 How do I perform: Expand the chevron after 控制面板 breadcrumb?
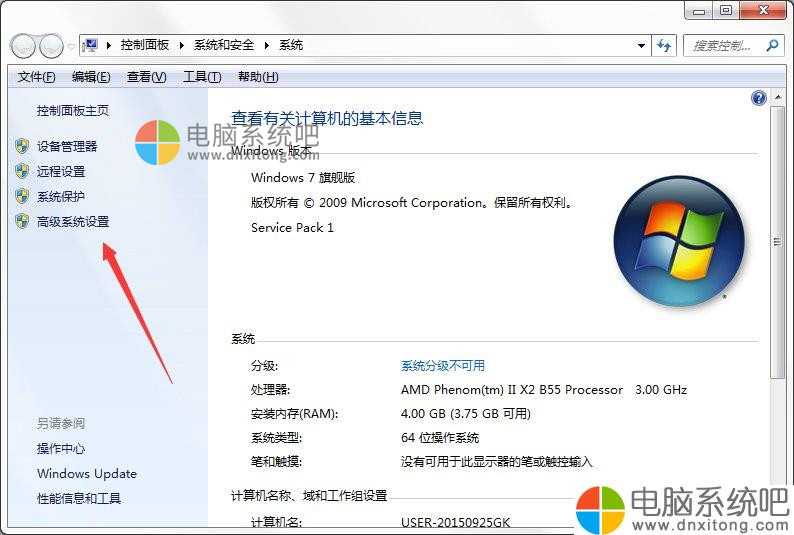[x=181, y=45]
